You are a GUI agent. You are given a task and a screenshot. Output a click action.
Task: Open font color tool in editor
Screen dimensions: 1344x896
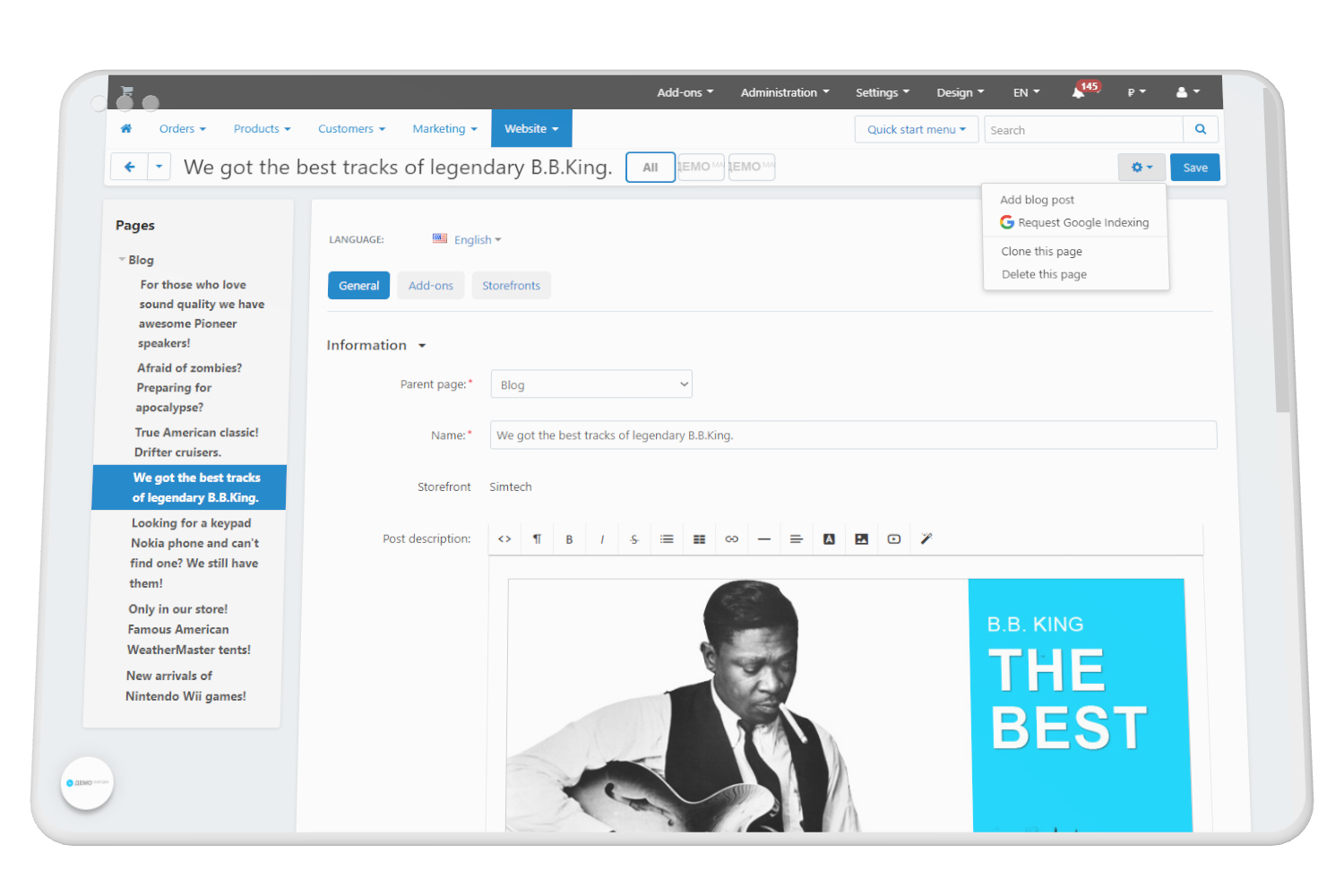[829, 539]
